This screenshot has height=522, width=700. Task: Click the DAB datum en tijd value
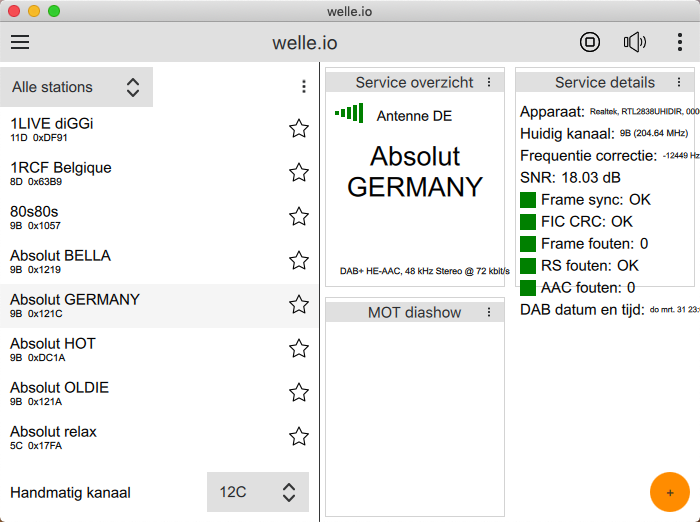[x=675, y=309]
